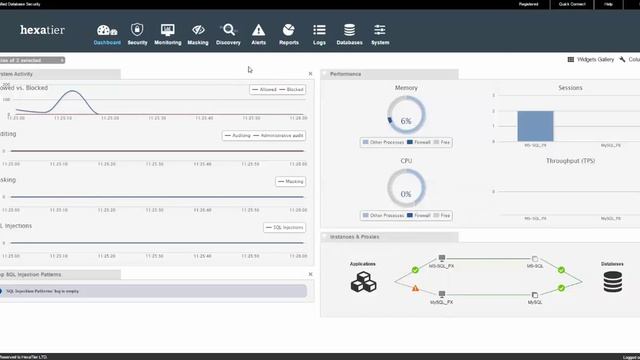Click the green check right of MySQL
This screenshot has width=640, height=360.
[561, 288]
